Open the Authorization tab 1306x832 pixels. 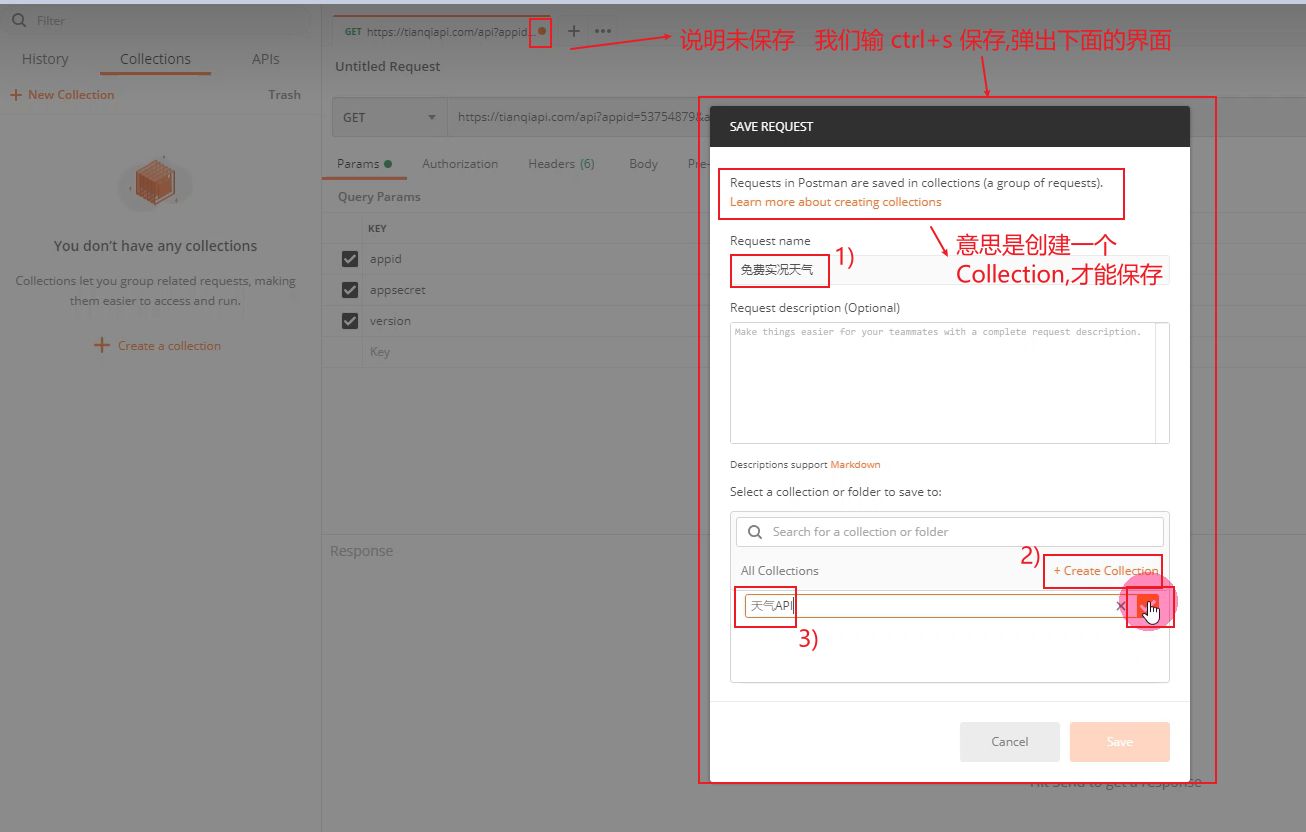point(459,164)
